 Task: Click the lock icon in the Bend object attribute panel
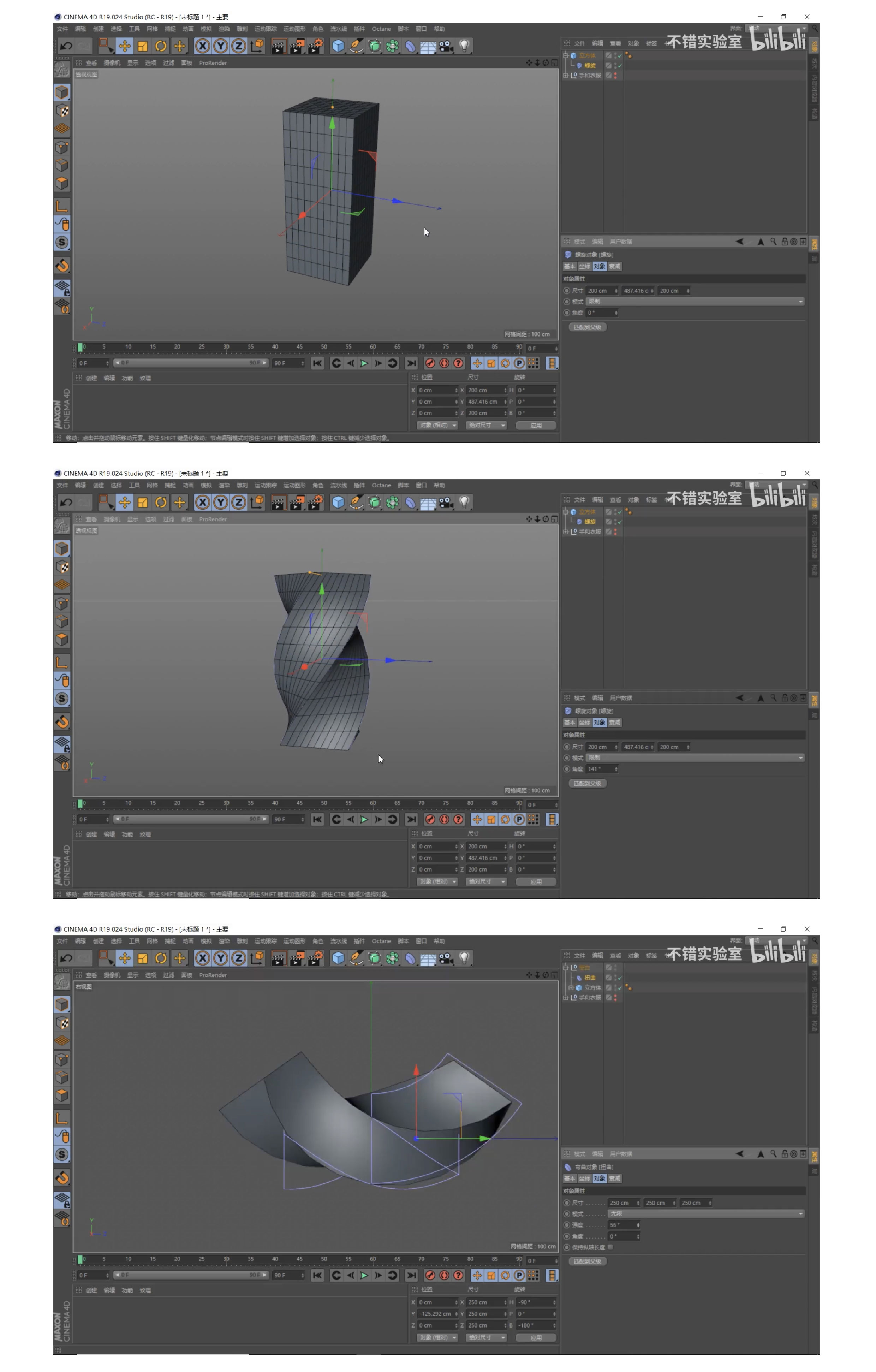pos(784,1154)
